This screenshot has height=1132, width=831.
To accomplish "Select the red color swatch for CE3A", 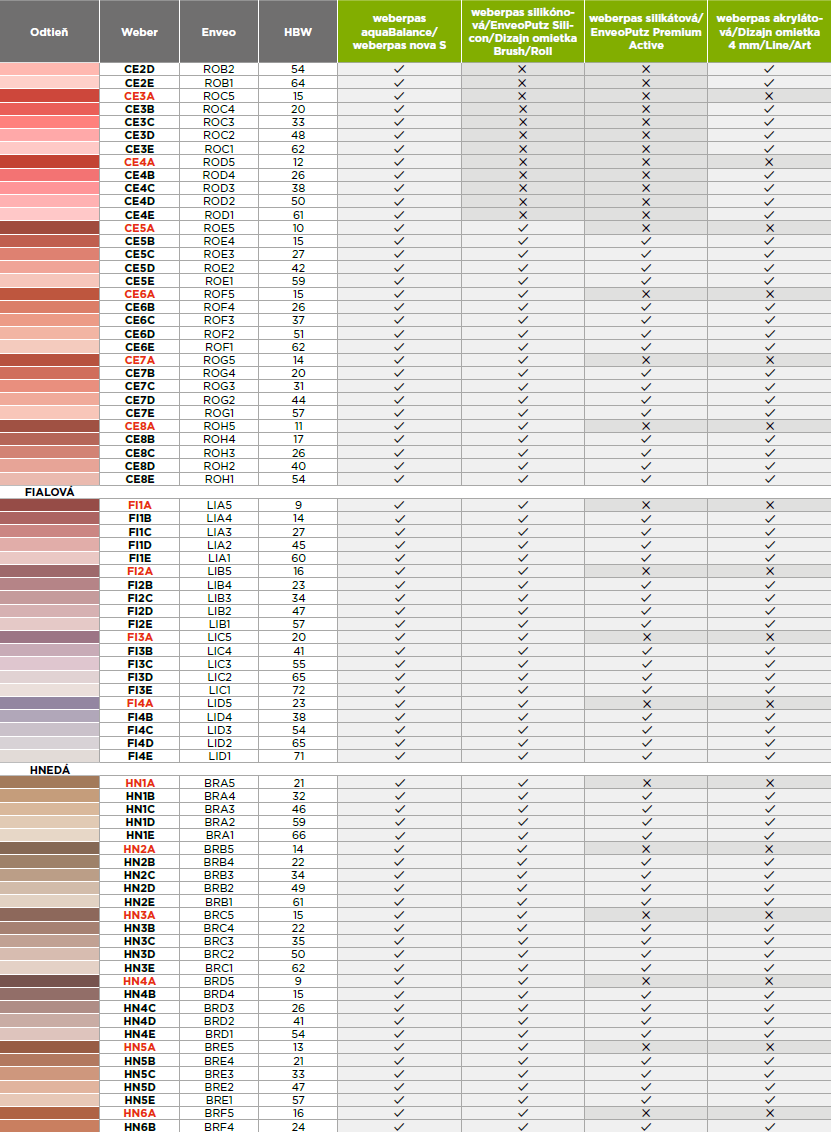I will click(x=49, y=96).
